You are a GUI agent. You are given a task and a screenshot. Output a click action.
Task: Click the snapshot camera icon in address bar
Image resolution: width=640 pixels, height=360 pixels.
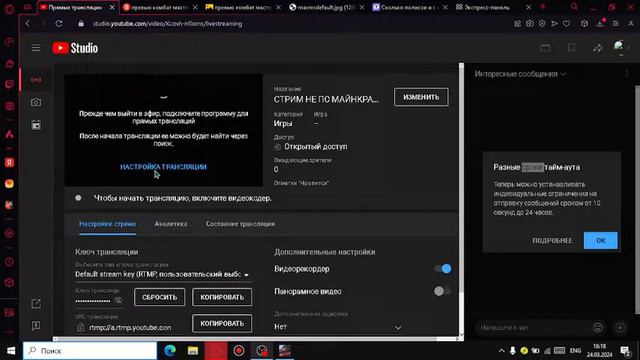coord(530,24)
